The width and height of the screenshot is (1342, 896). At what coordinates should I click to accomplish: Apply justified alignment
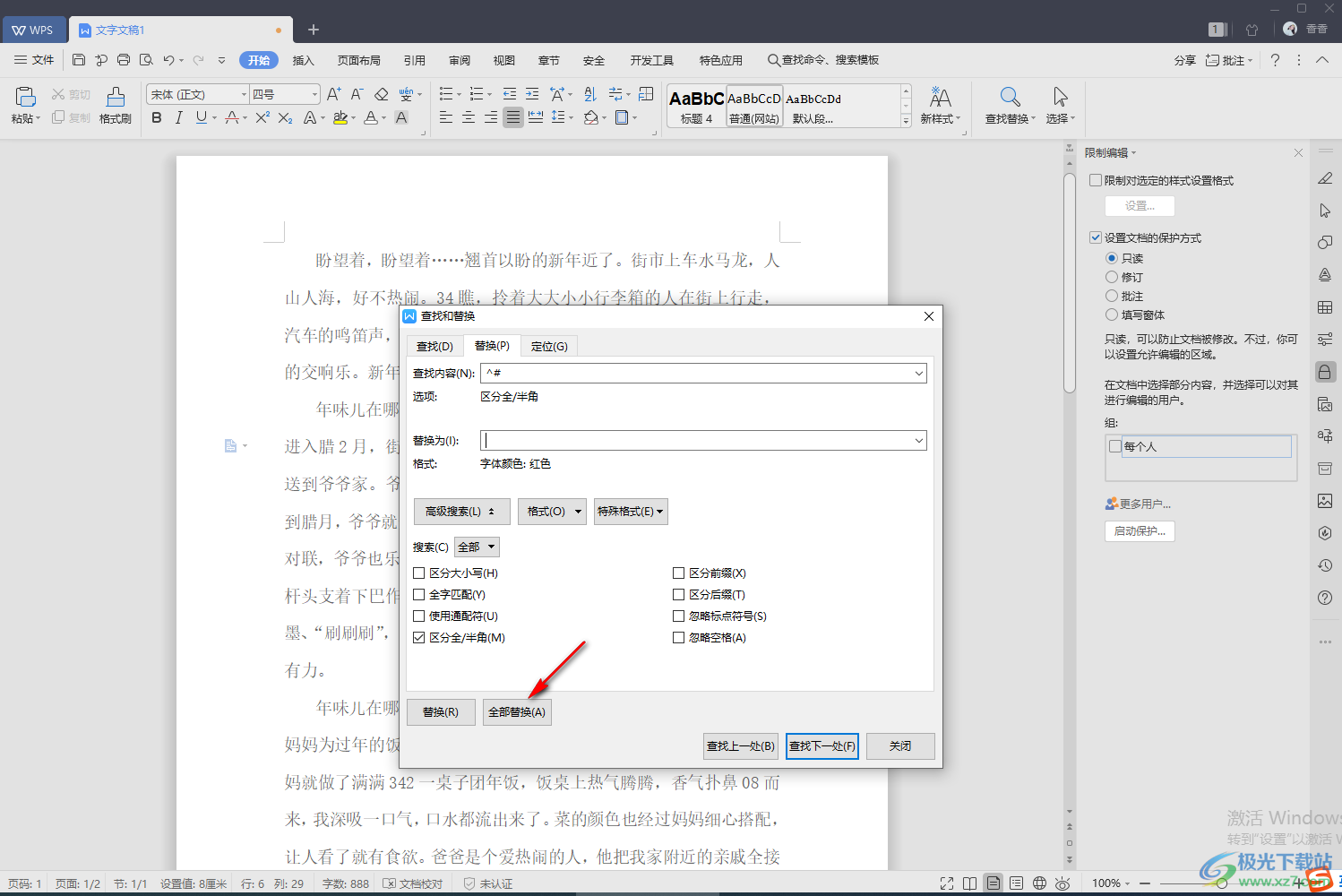point(513,117)
